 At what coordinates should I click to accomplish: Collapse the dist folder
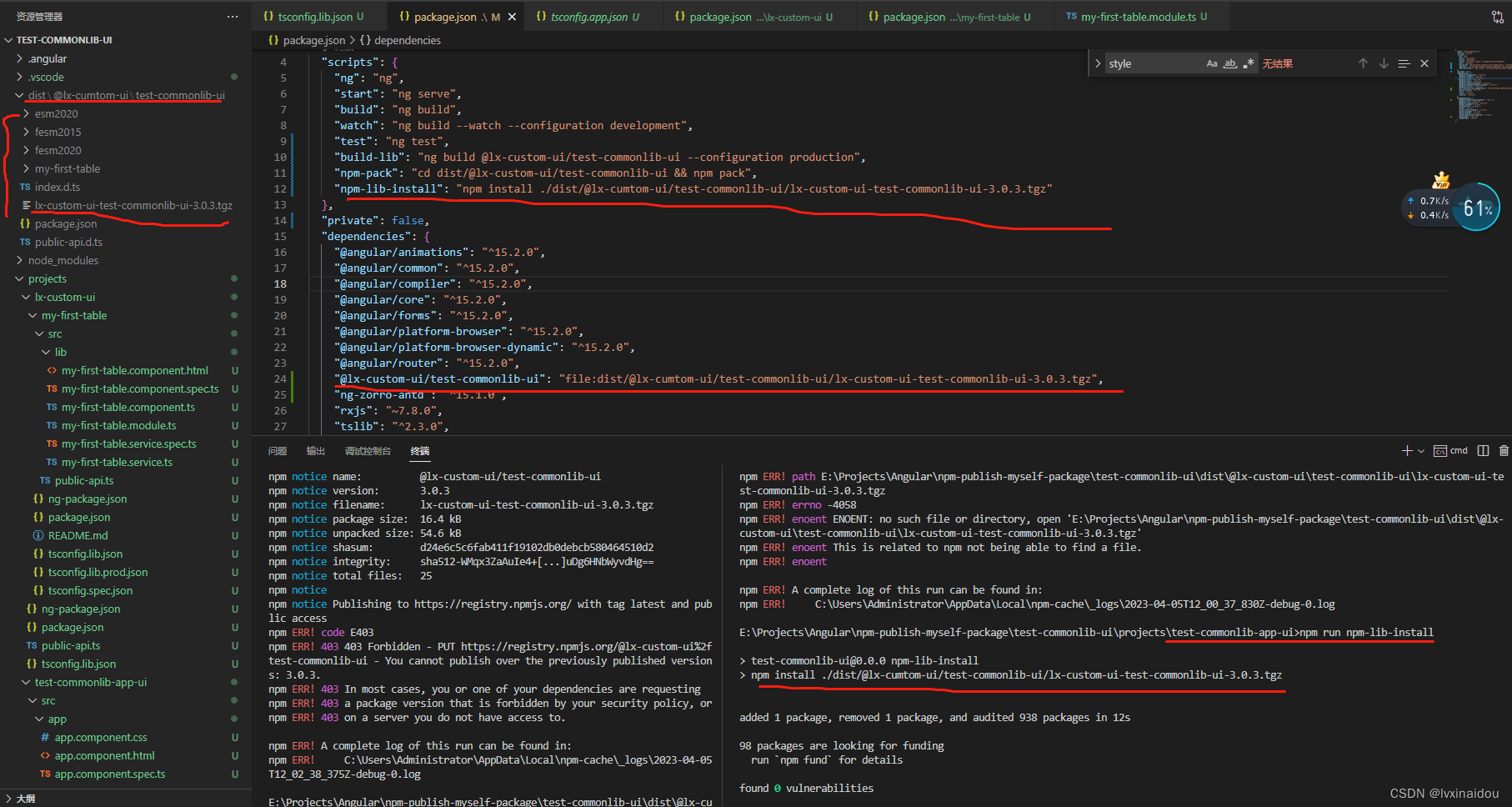coord(20,95)
